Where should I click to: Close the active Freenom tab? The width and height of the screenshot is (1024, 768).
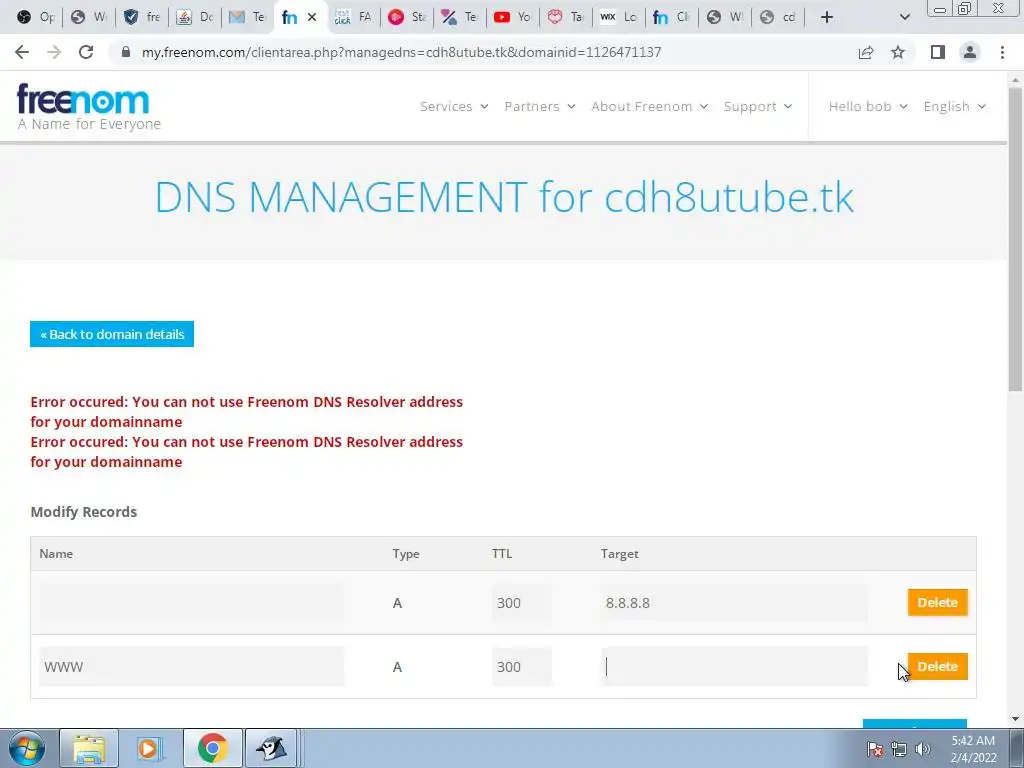tap(312, 17)
